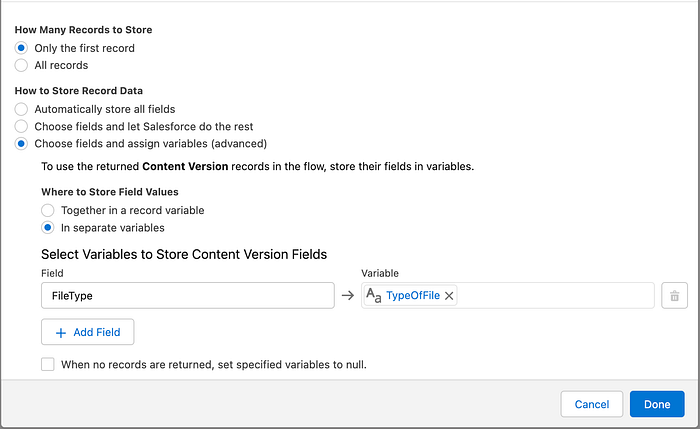Click the TypeOfFile pill label
This screenshot has height=429, width=700.
coord(413,295)
